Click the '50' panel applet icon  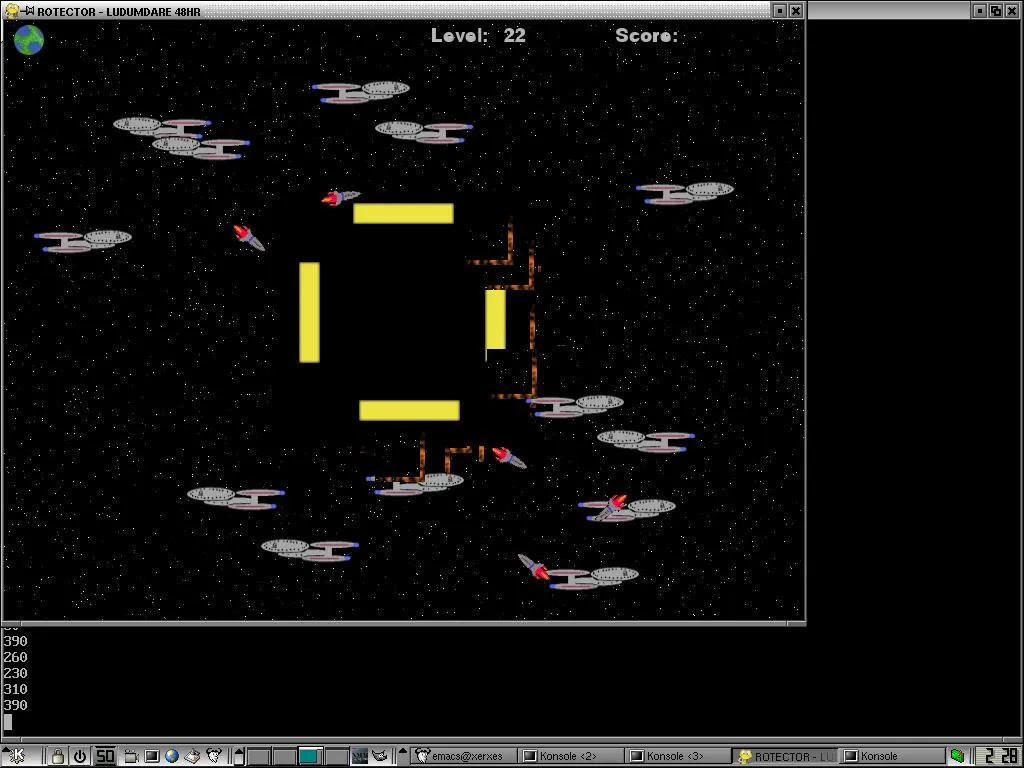point(105,756)
